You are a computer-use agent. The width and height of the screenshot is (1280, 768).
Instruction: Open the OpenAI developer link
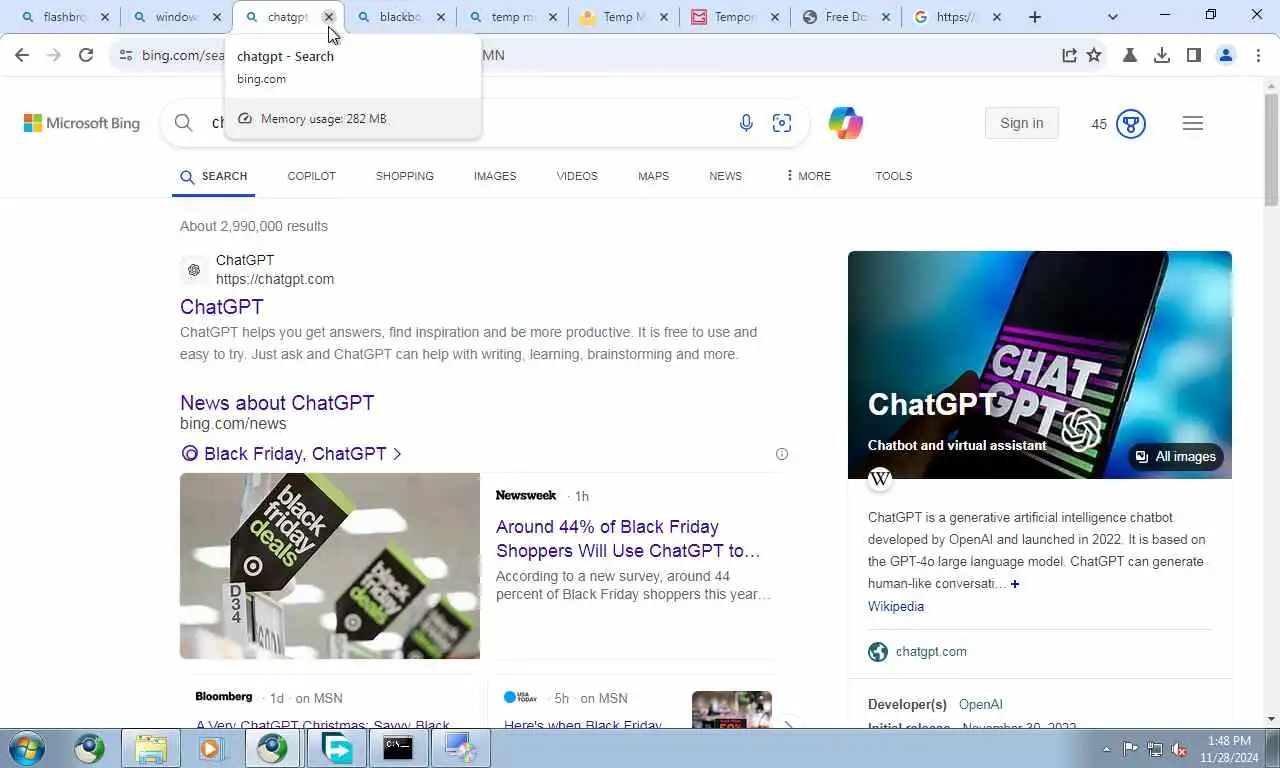point(980,705)
